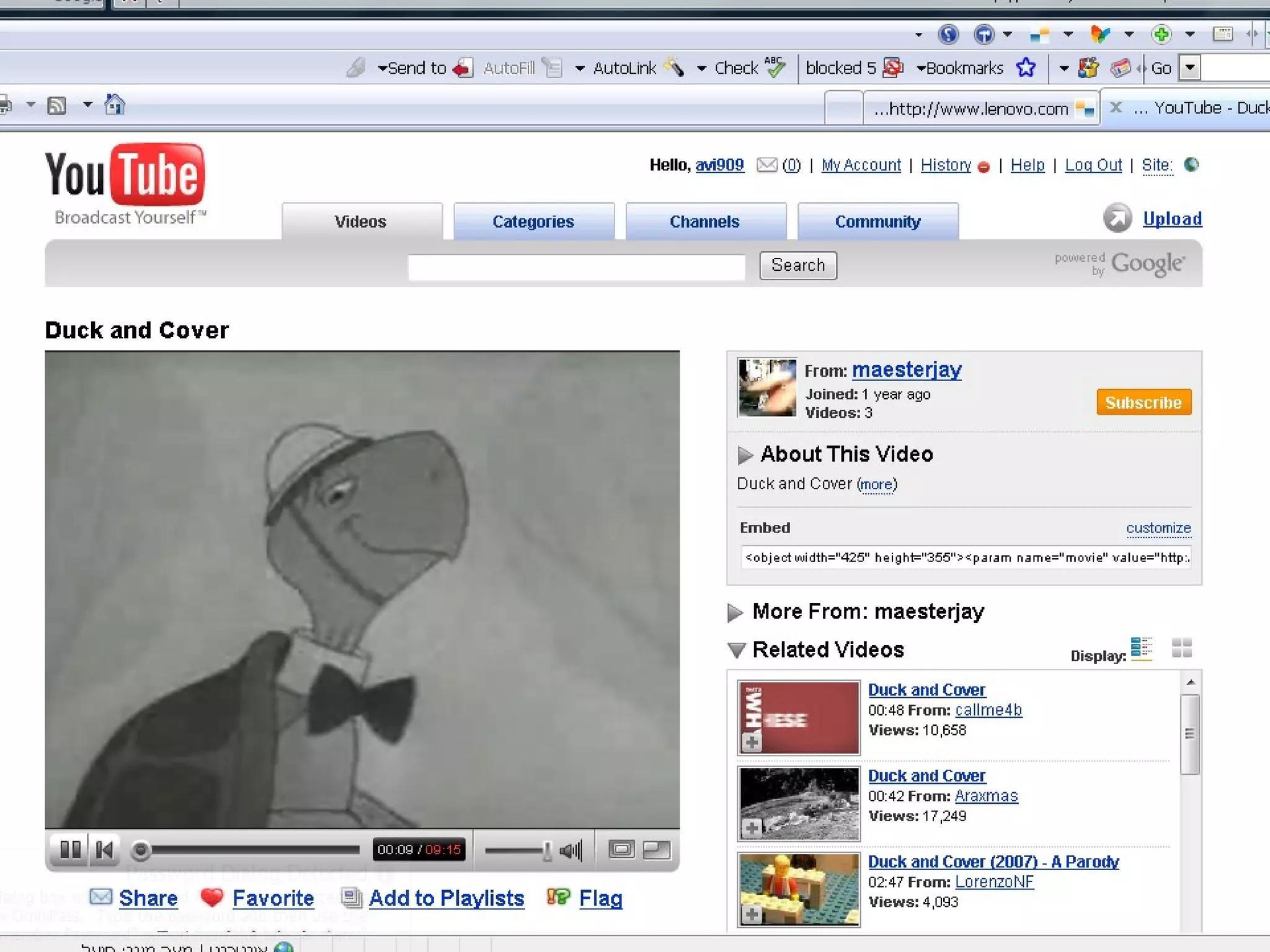Screen dimensions: 1270x952
Task: Click the video volume slider
Action: point(518,850)
